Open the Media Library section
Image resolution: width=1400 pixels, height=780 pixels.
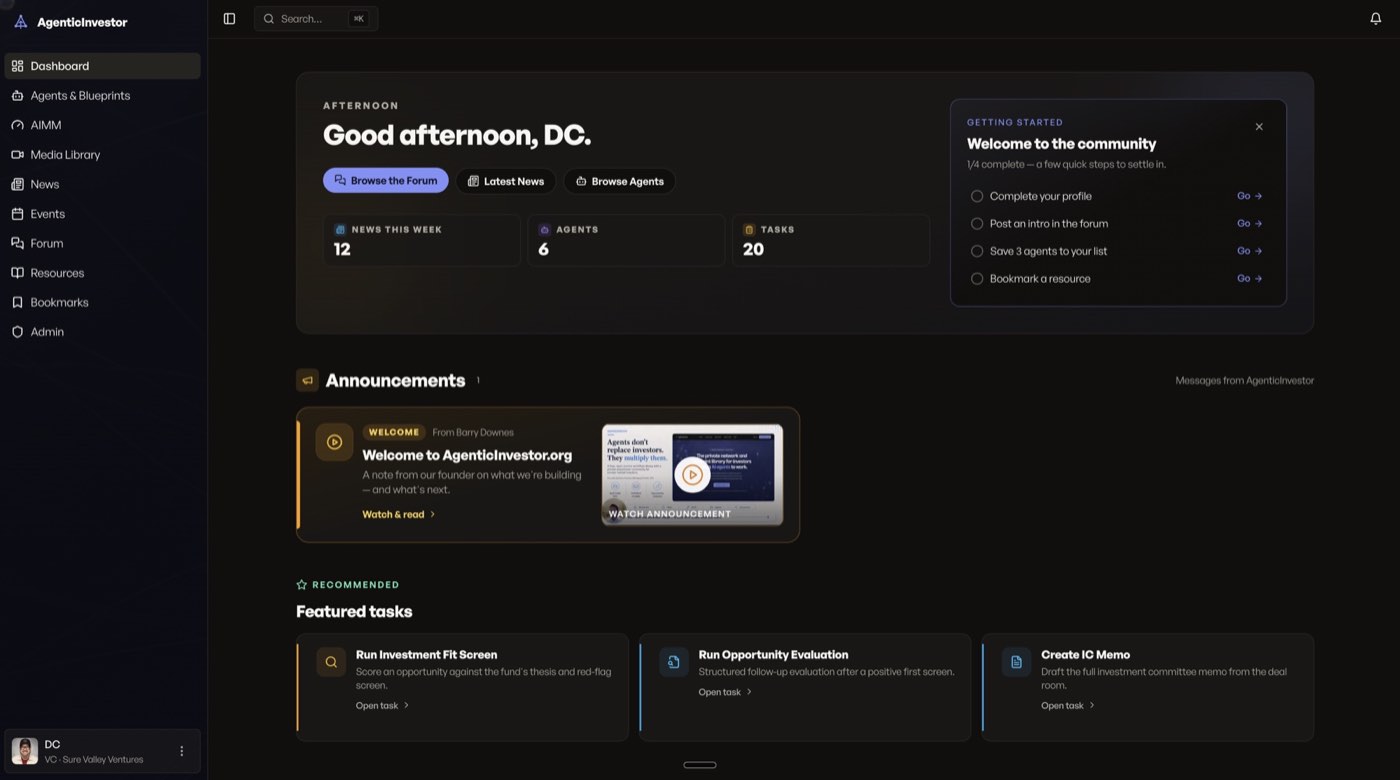(x=103, y=155)
